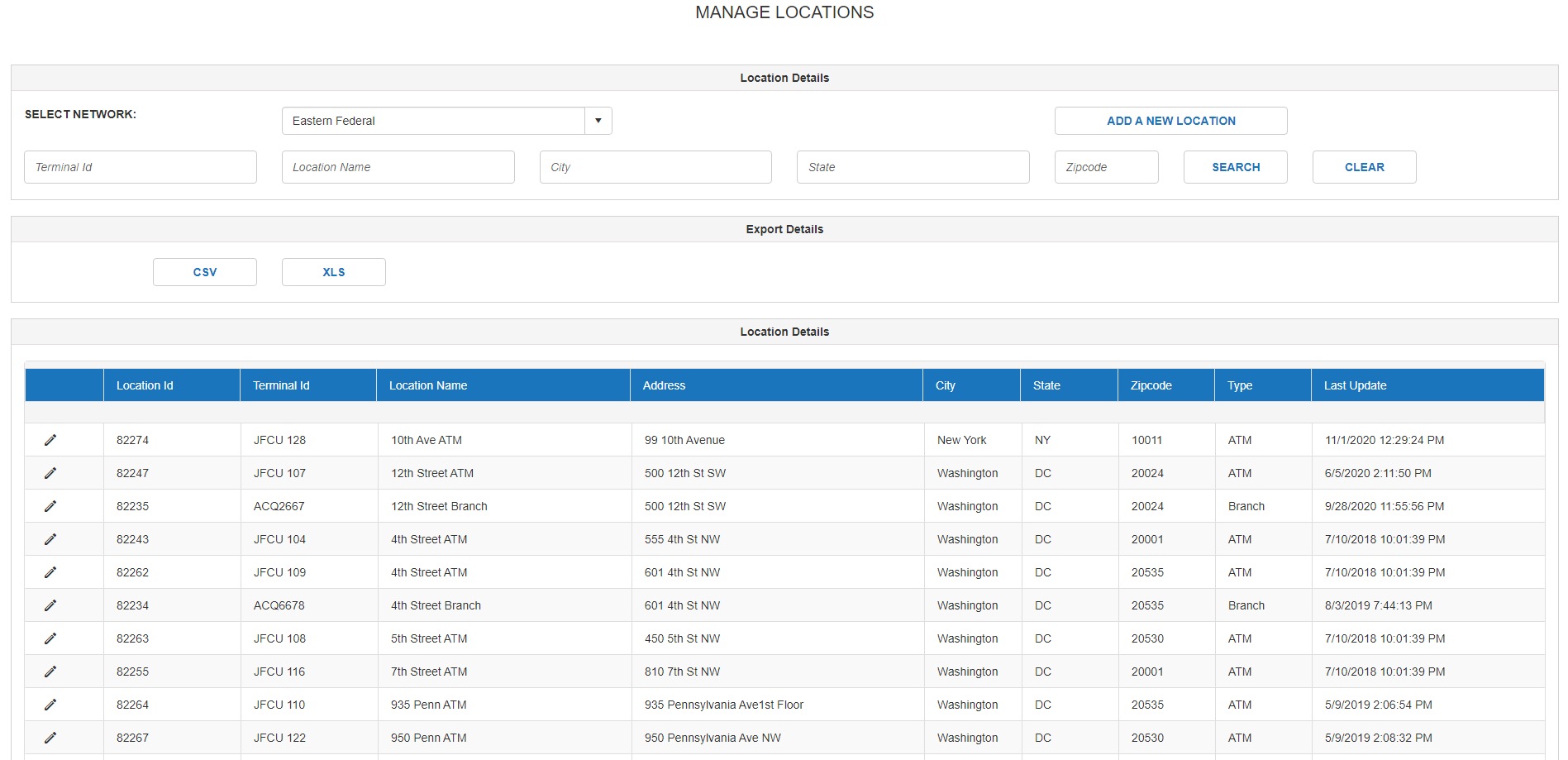Screen dimensions: 1568x760
Task: Select location name 4th Street Branch
Action: point(436,605)
